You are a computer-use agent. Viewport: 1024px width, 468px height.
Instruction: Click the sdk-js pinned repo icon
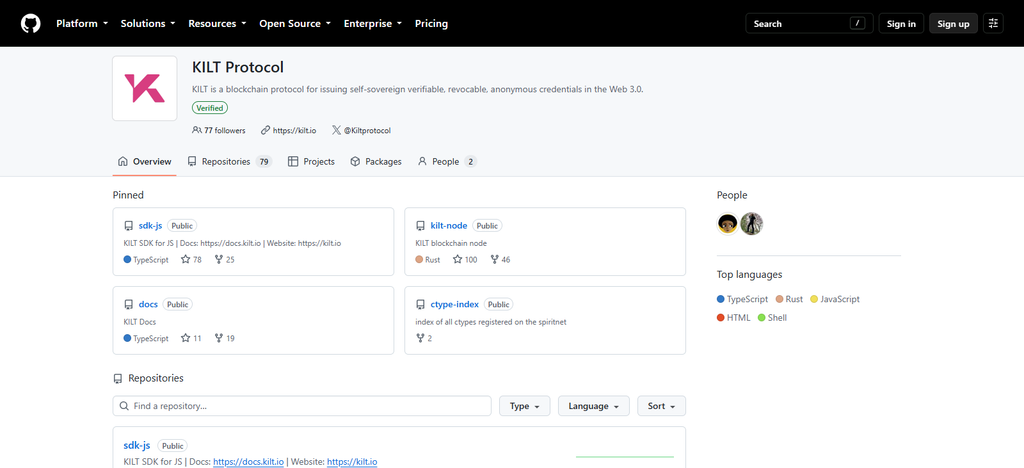[129, 226]
